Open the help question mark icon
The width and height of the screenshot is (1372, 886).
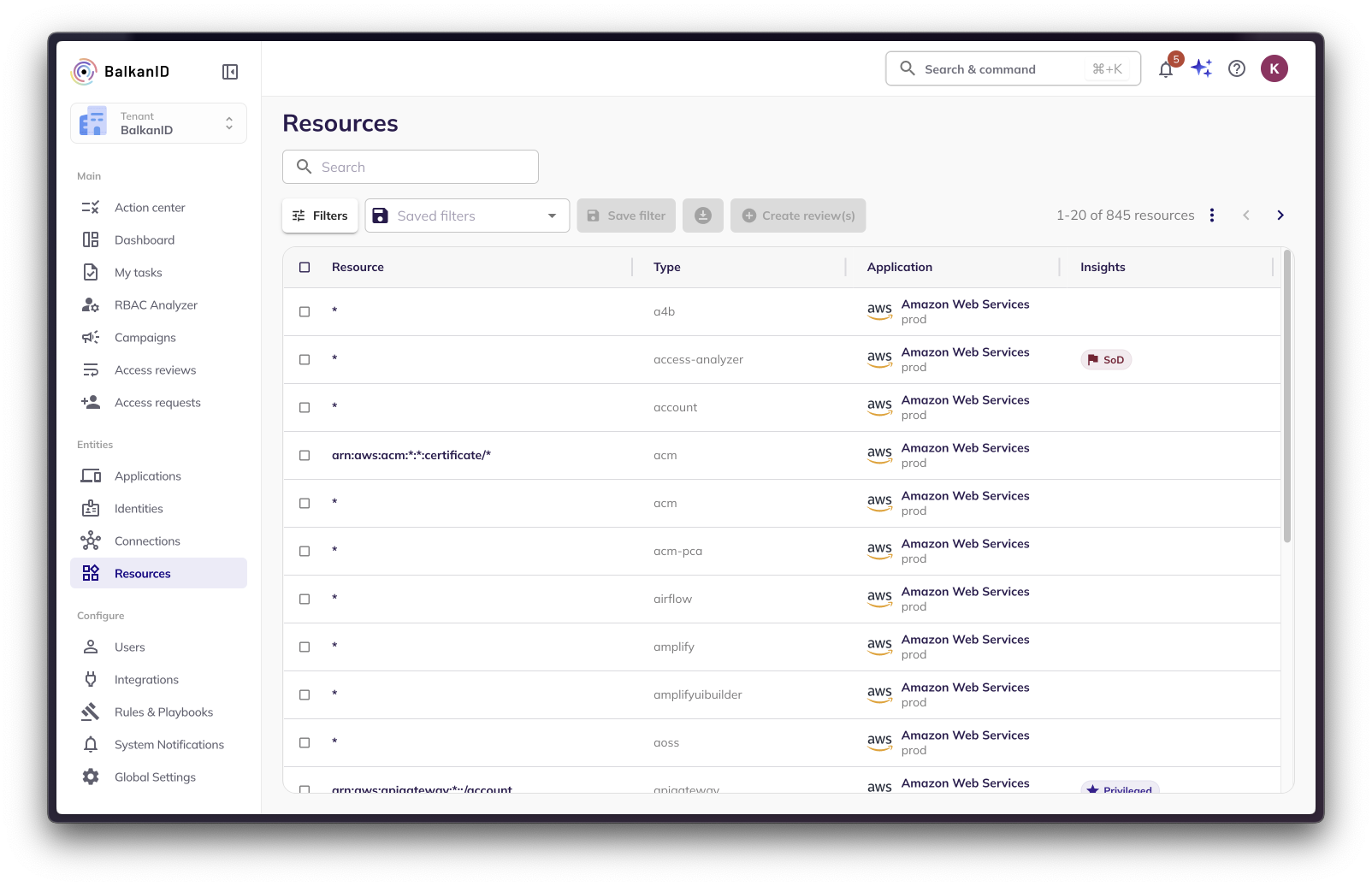pos(1236,69)
